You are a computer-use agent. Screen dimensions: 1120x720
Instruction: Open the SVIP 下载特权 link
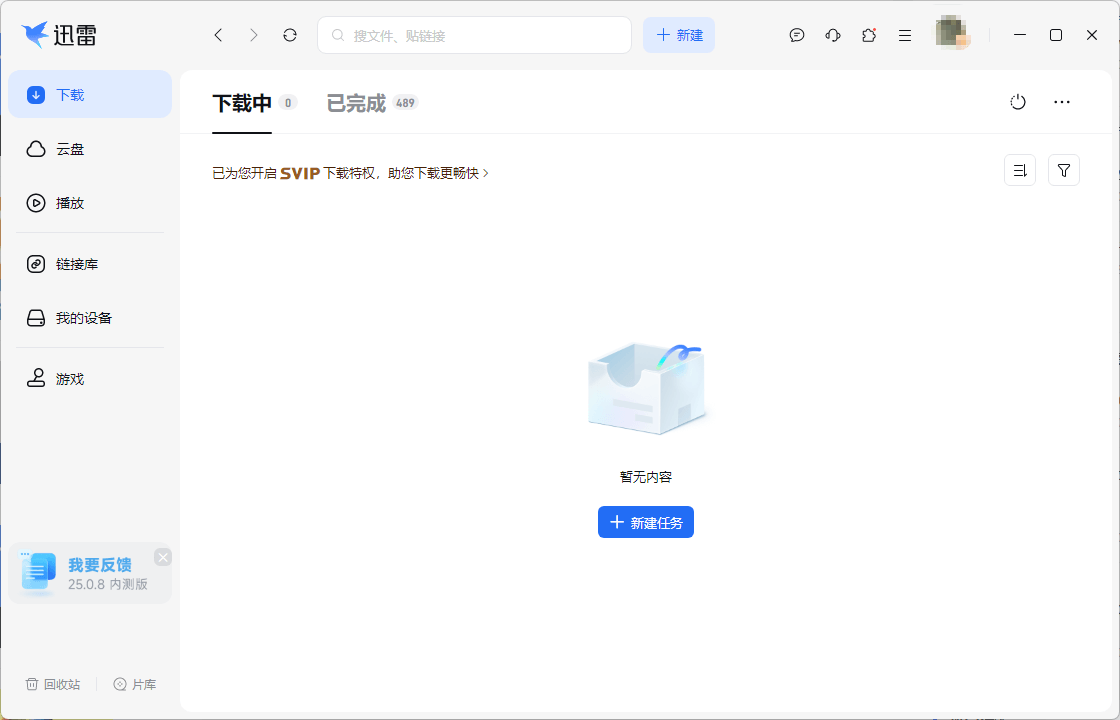pyautogui.click(x=351, y=173)
